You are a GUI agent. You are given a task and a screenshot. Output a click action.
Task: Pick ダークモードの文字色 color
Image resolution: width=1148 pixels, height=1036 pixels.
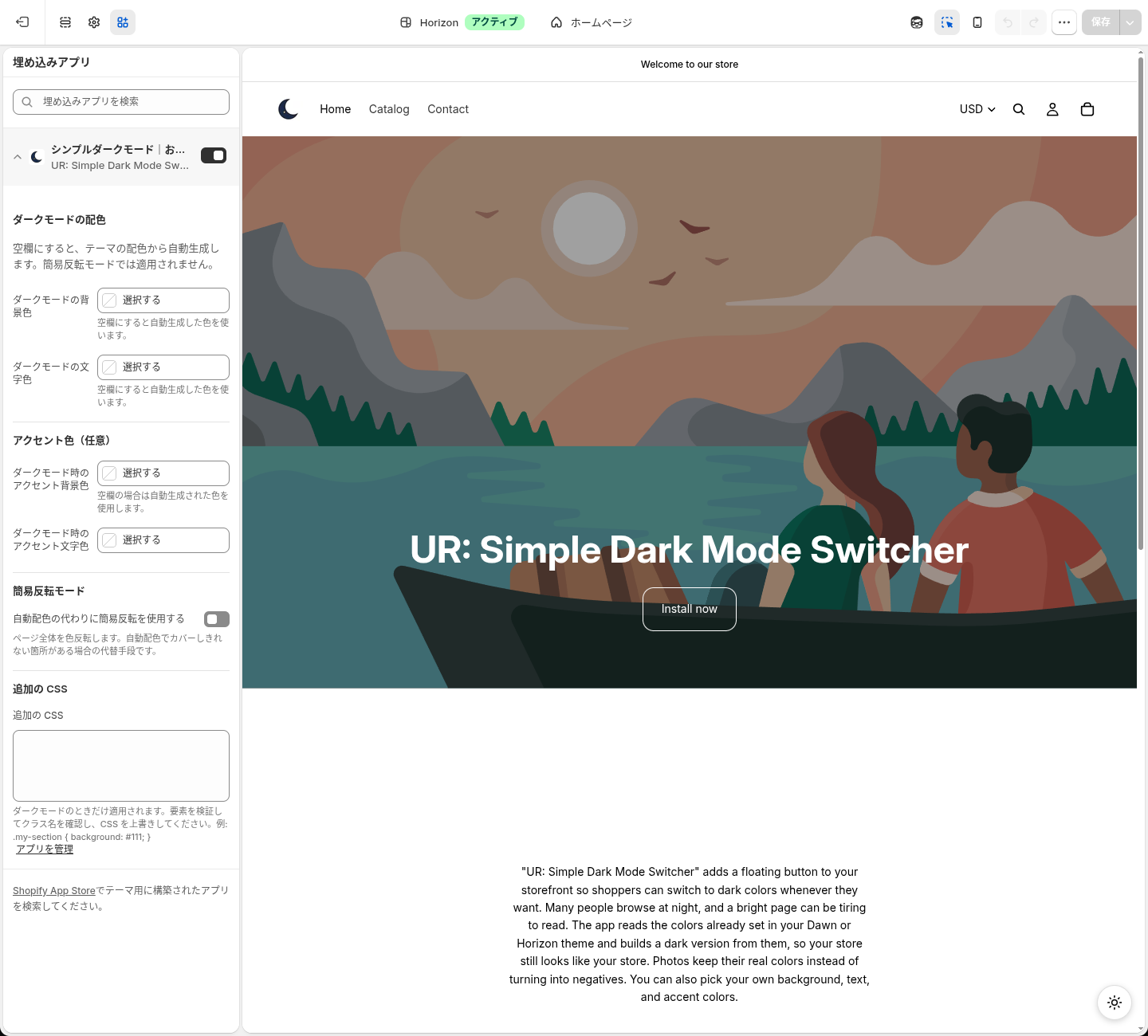click(x=163, y=367)
